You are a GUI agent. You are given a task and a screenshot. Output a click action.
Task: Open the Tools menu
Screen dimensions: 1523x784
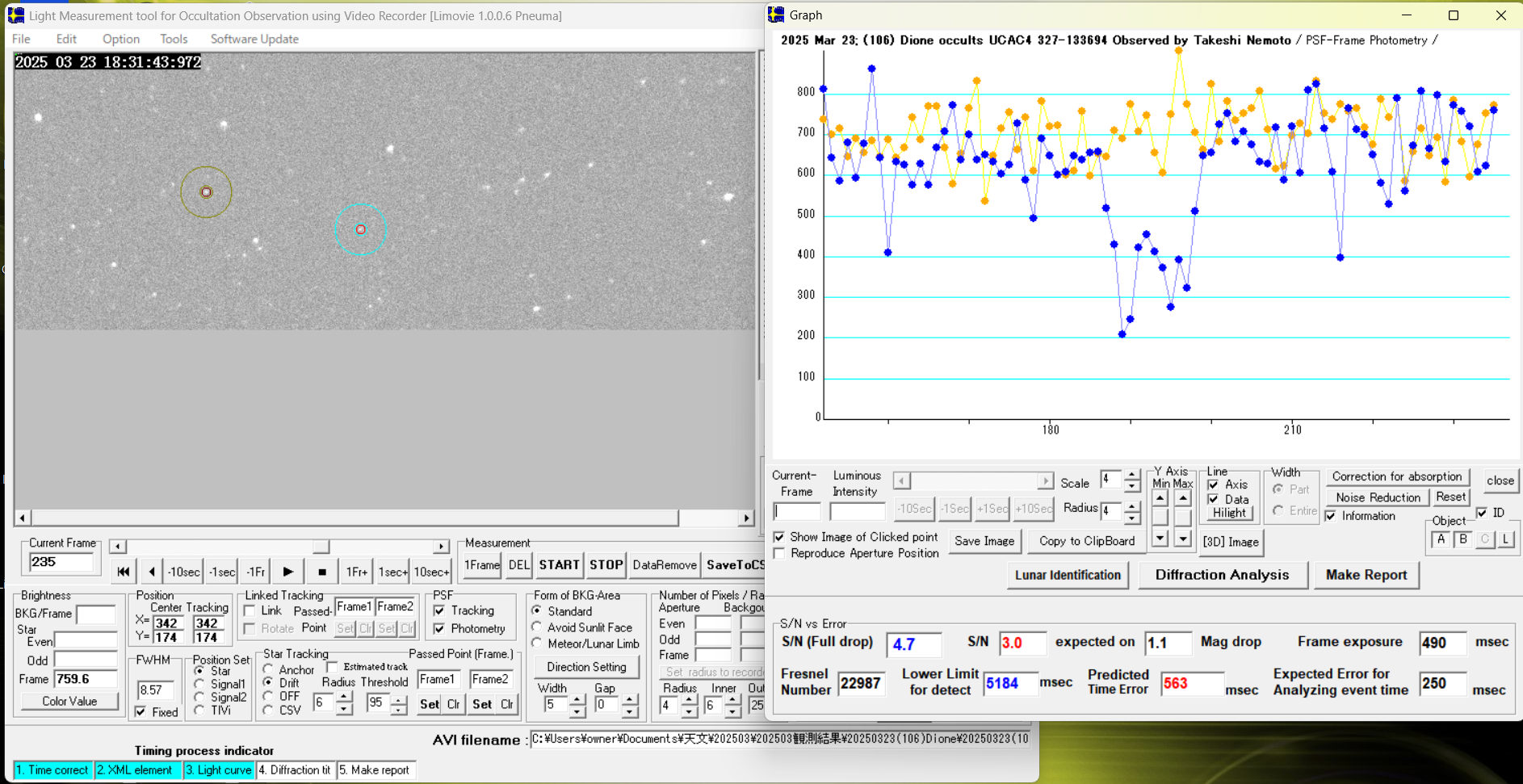click(173, 39)
